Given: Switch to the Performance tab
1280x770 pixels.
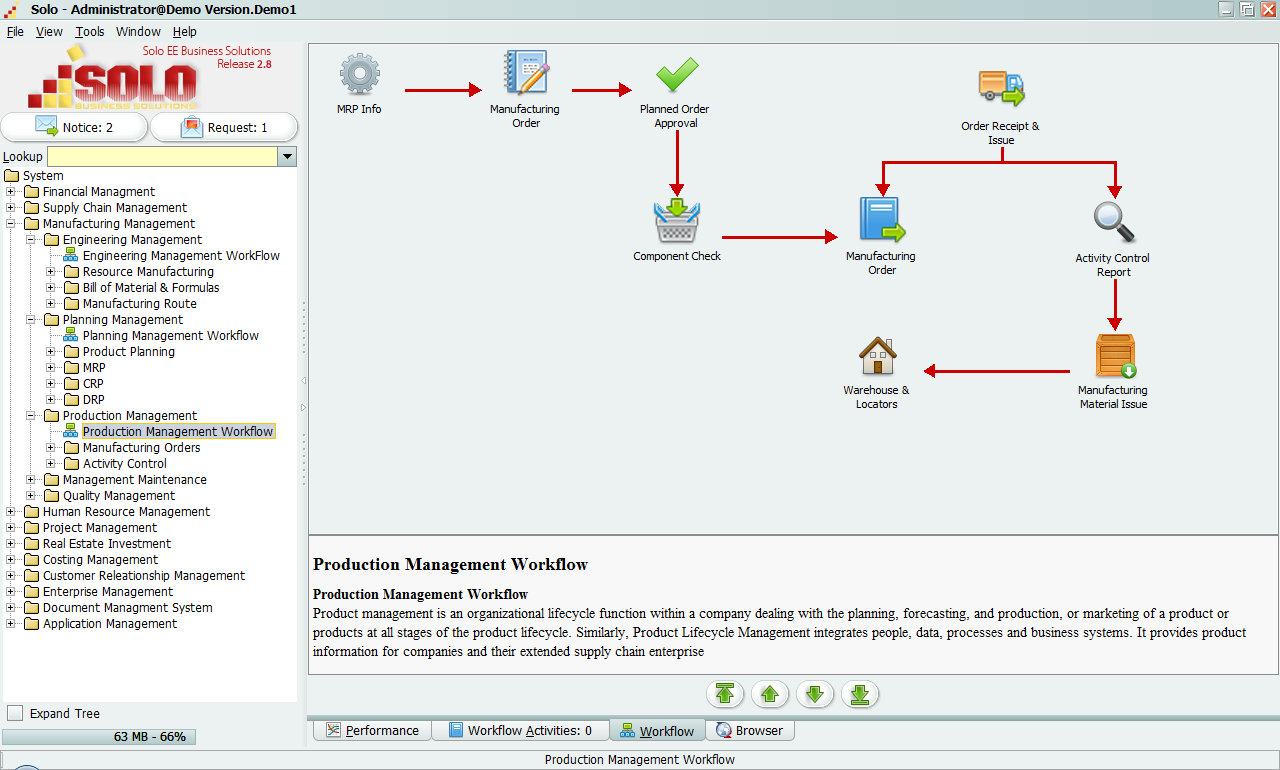Looking at the screenshot, I should (372, 731).
